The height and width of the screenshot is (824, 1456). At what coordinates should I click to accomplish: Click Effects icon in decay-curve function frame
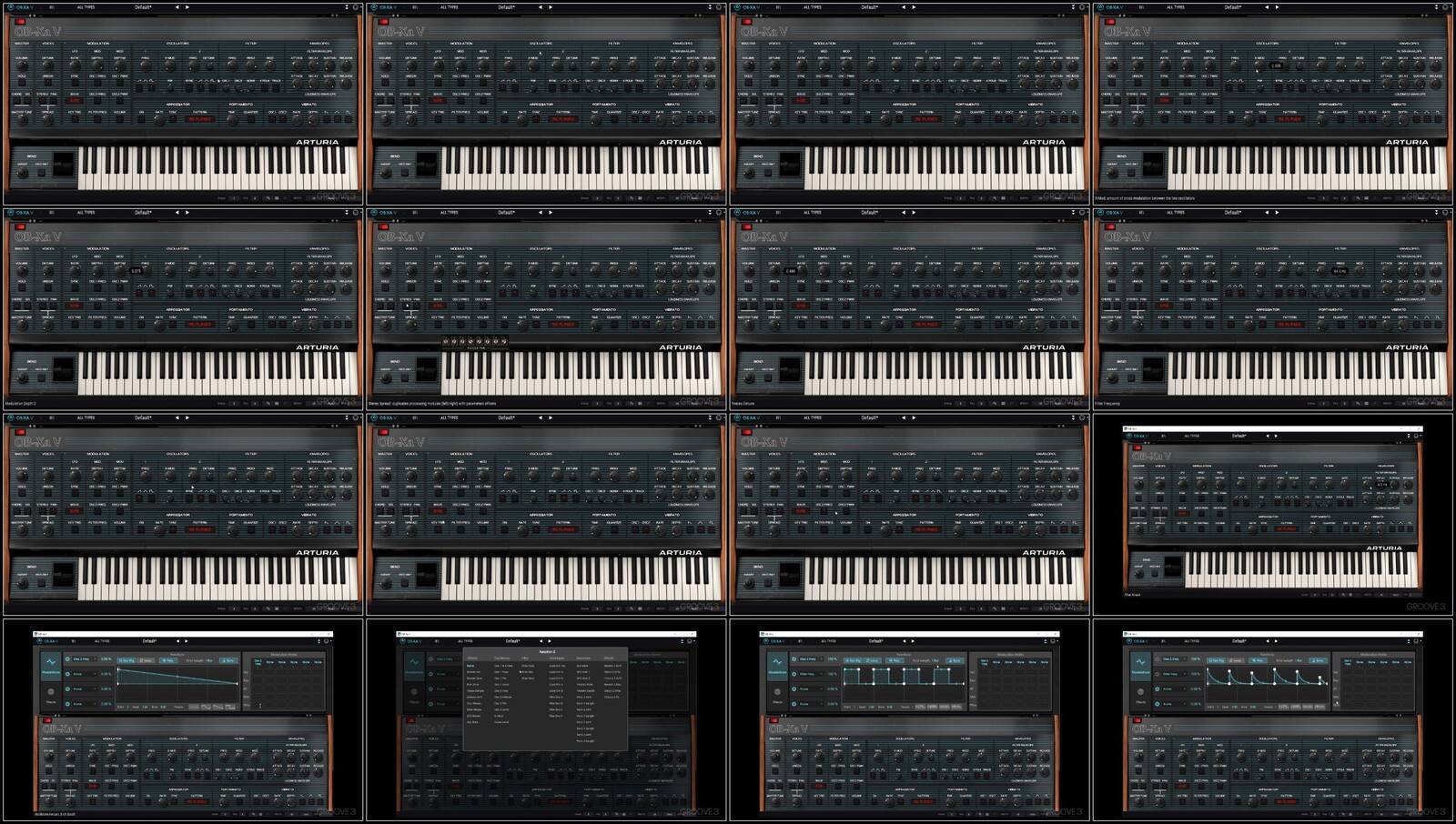pyautogui.click(x=1141, y=695)
